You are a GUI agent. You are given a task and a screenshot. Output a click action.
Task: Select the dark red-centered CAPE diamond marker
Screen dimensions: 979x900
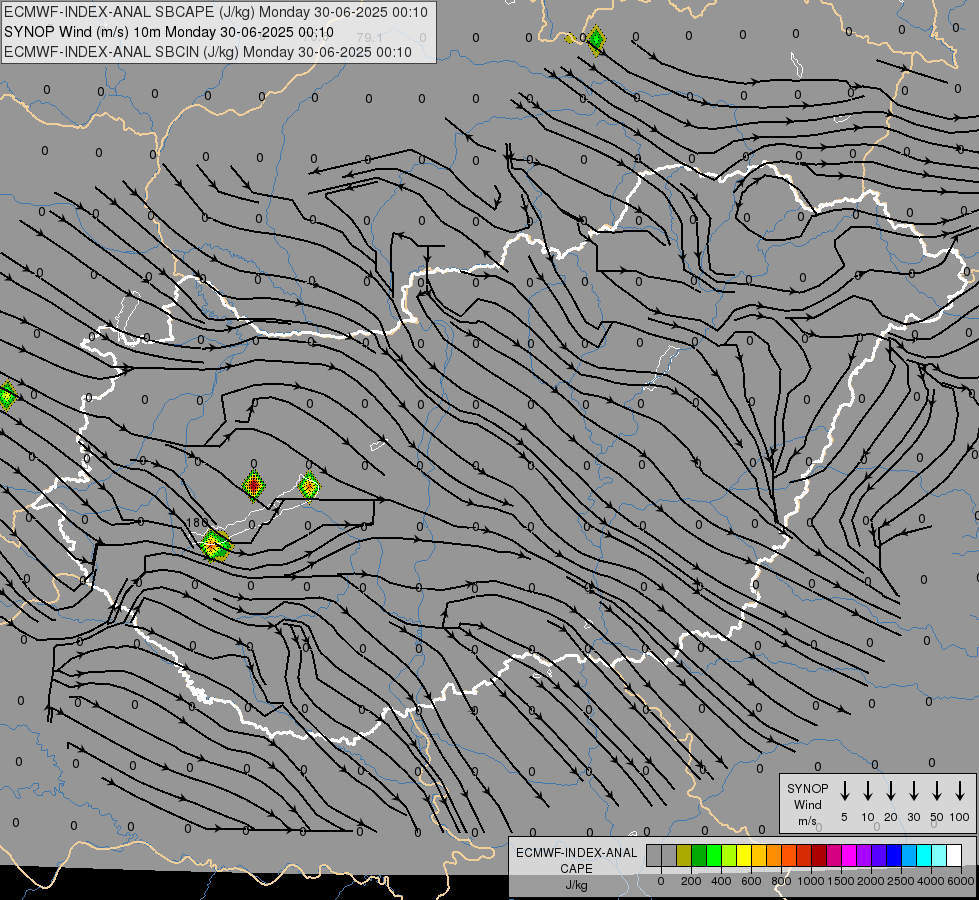(x=253, y=485)
